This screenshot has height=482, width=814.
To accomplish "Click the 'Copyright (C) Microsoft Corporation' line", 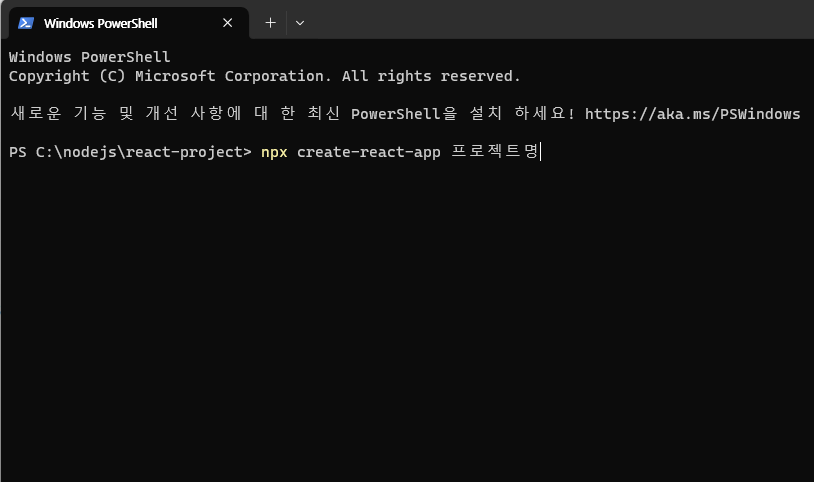I will (264, 76).
